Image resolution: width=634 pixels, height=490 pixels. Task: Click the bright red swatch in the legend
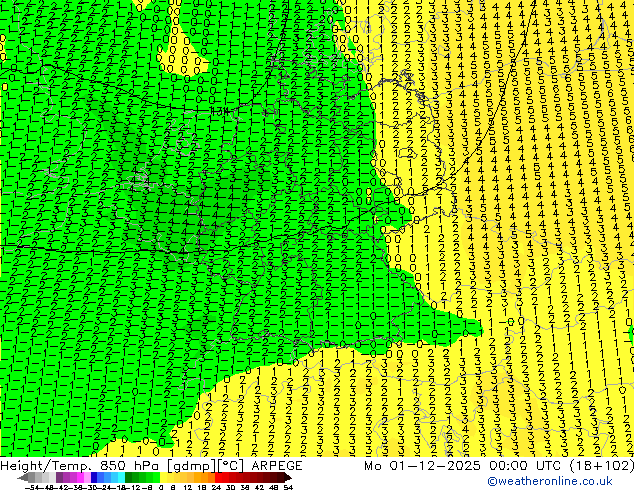coord(218,477)
